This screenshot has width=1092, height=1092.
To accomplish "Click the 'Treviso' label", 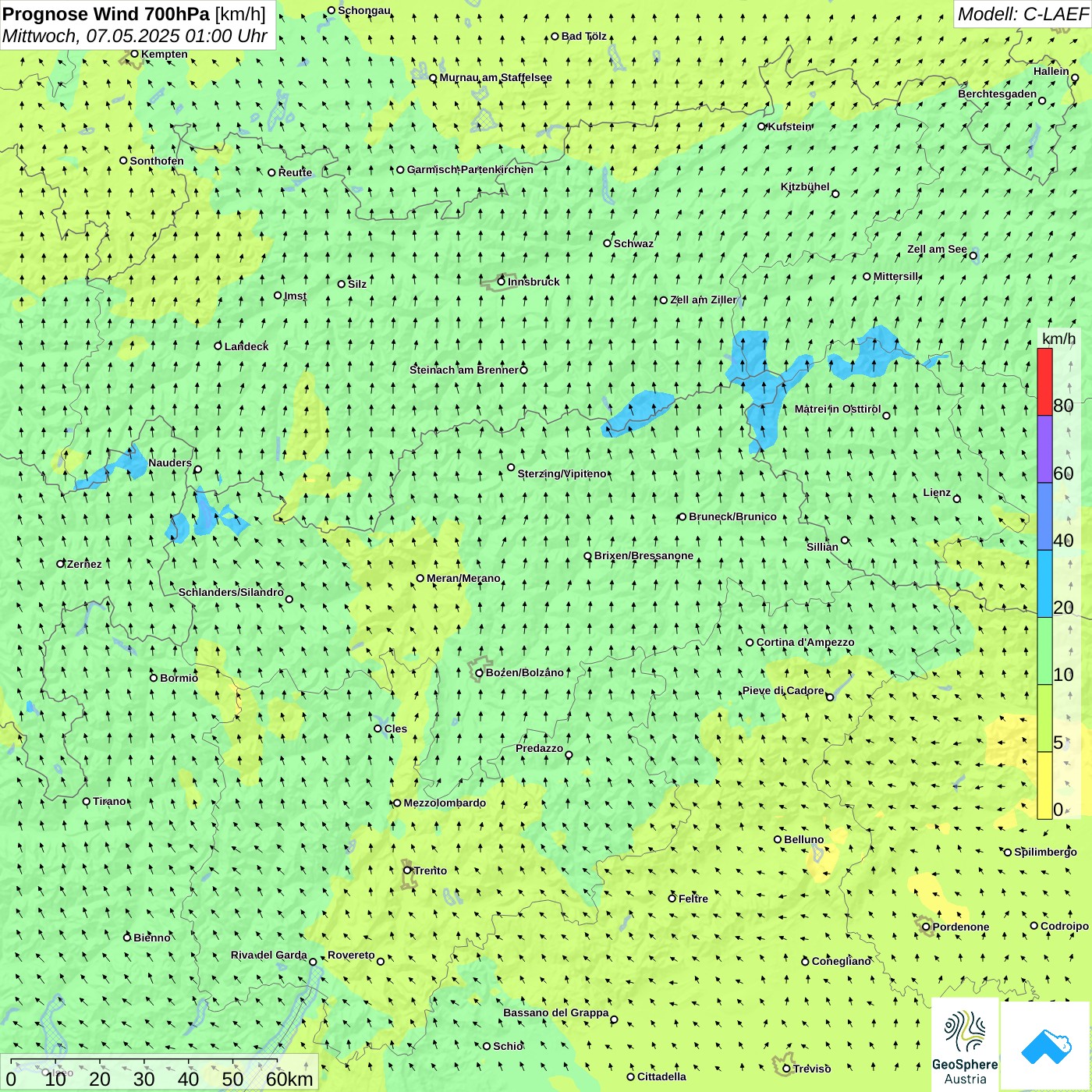I will pyautogui.click(x=812, y=1069).
